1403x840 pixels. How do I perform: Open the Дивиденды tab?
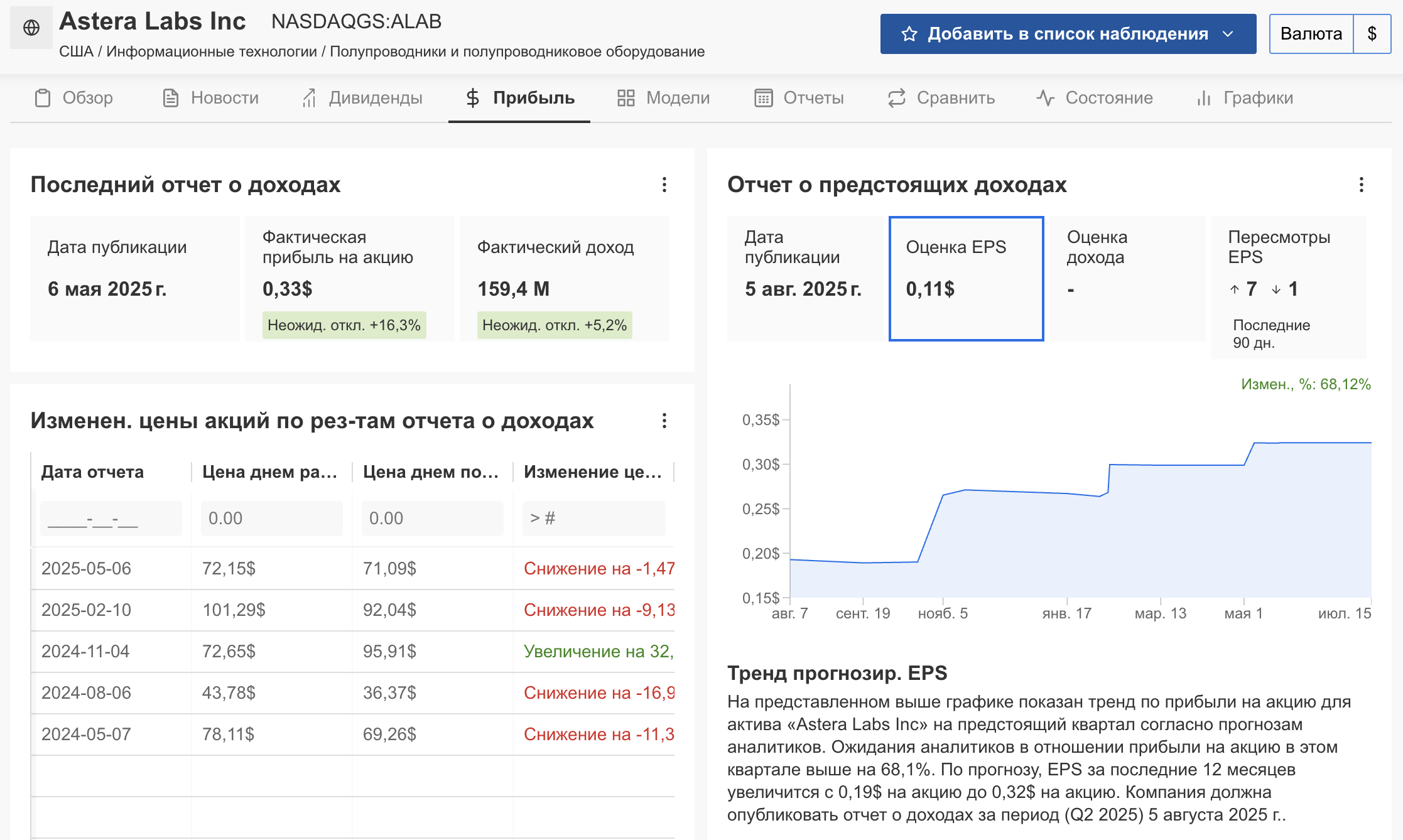click(362, 98)
